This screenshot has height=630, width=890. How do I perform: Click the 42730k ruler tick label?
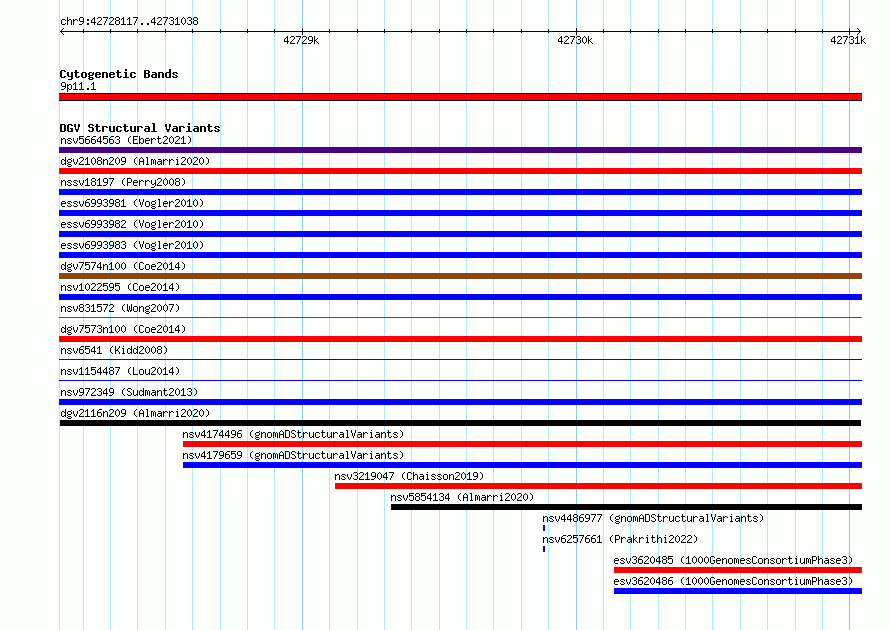click(575, 40)
